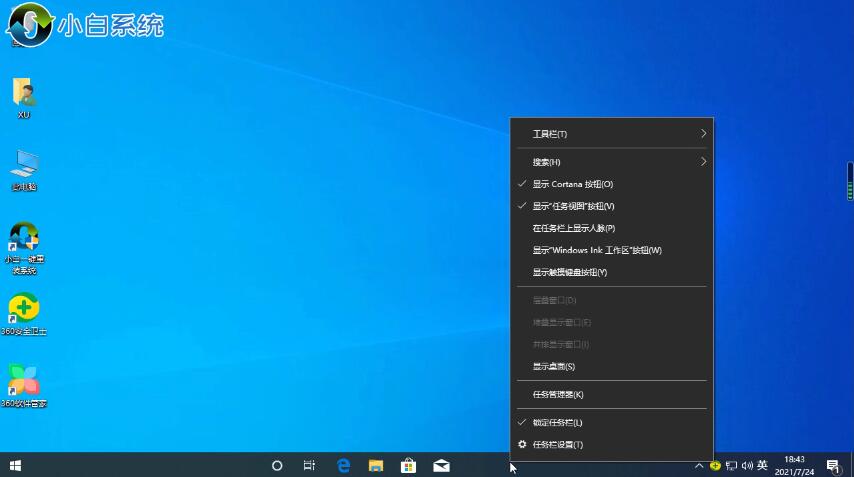Open the 360安全卫士 desktop icon

(23, 308)
